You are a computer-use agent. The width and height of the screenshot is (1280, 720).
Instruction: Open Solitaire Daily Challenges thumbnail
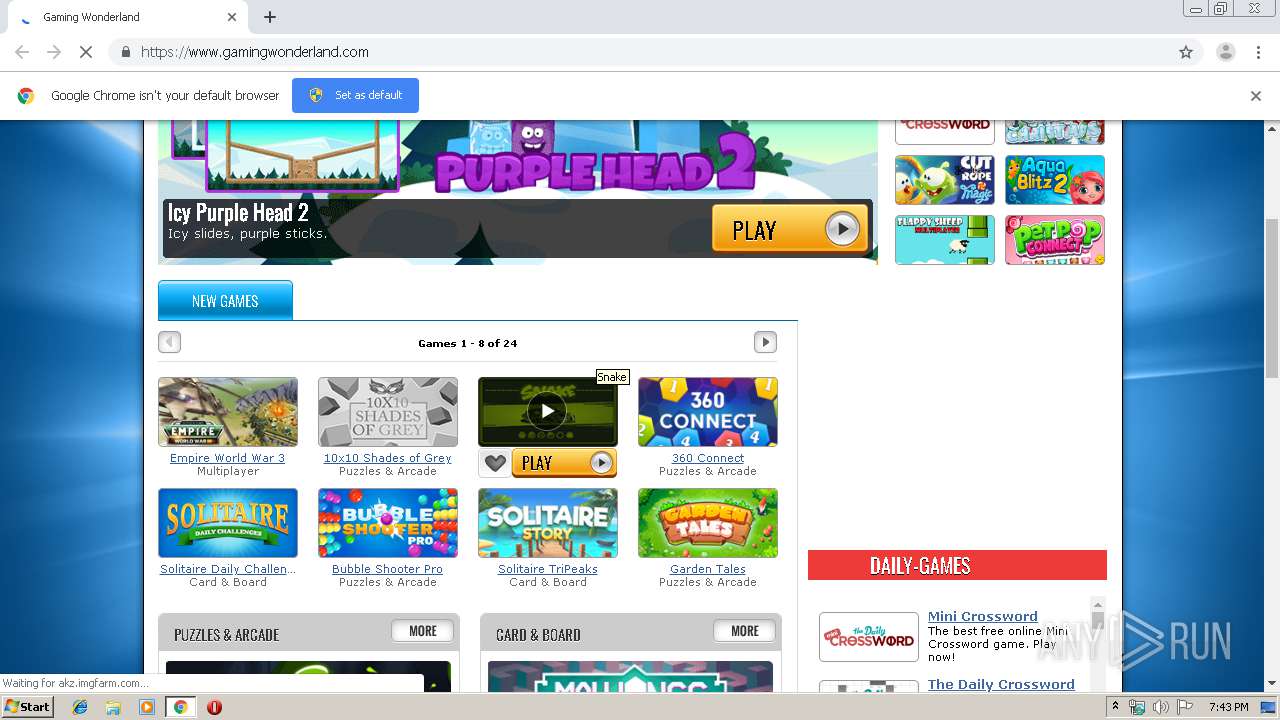tap(228, 523)
